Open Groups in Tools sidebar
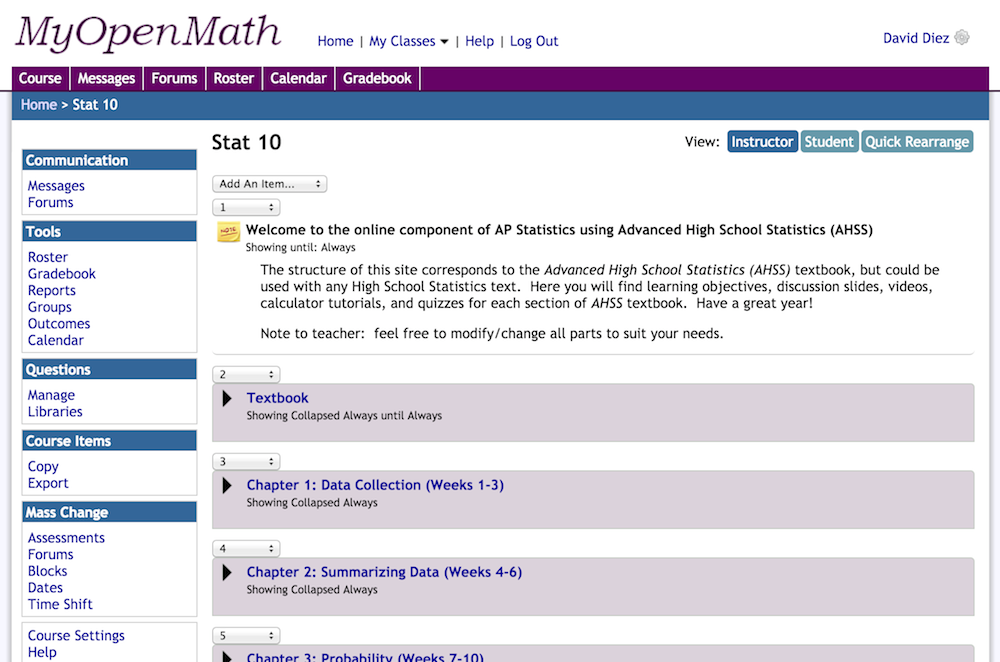The image size is (1000, 662). (x=50, y=307)
